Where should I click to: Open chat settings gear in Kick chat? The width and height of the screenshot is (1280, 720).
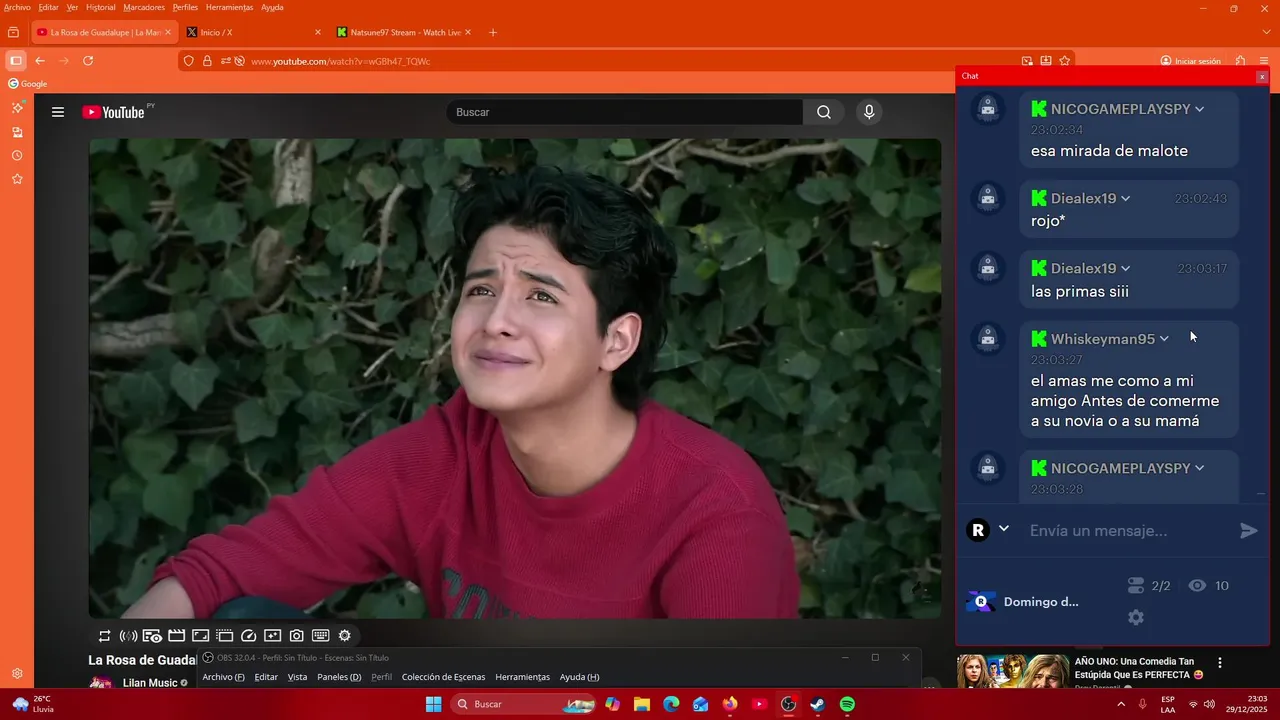[x=1136, y=618]
